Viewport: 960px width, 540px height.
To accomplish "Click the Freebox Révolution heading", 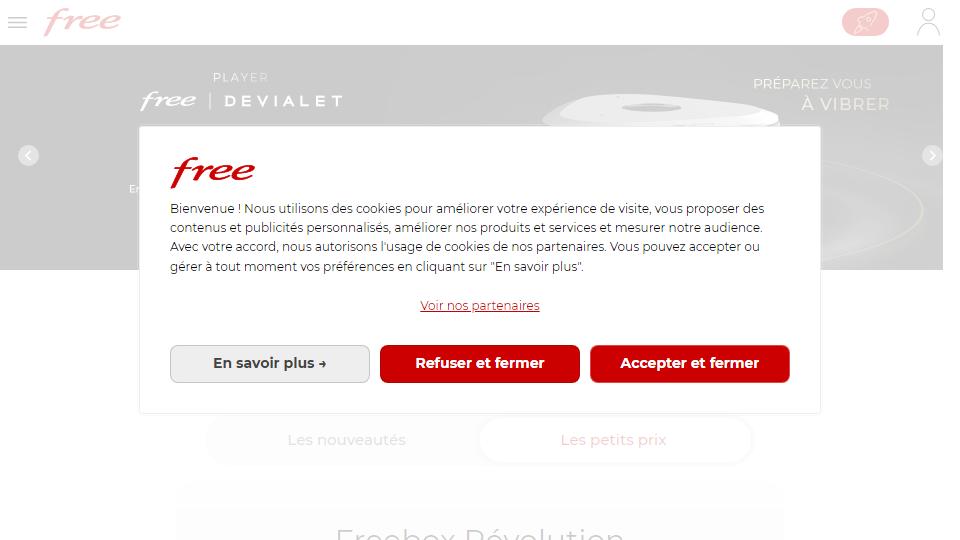I will 479,533.
